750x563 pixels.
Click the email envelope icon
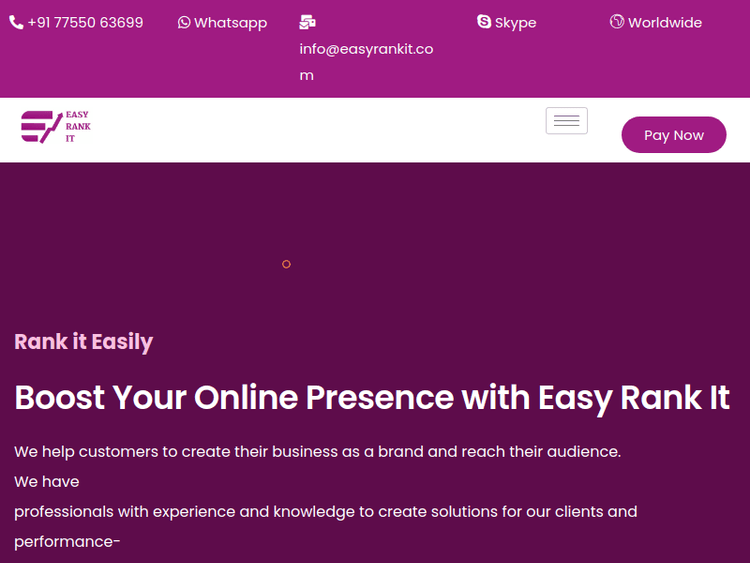(x=308, y=22)
